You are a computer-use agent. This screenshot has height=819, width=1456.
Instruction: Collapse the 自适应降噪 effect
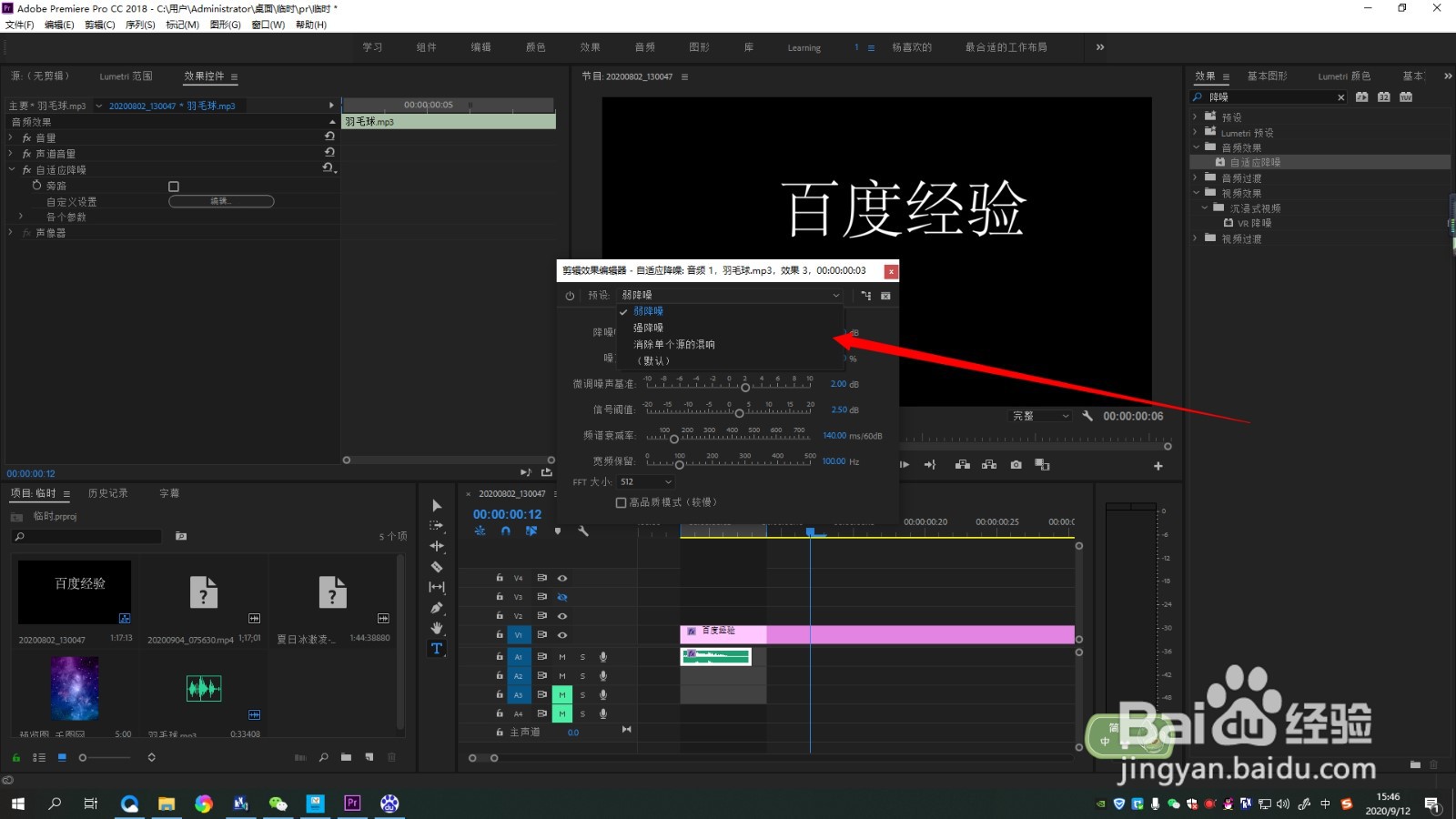click(x=12, y=169)
